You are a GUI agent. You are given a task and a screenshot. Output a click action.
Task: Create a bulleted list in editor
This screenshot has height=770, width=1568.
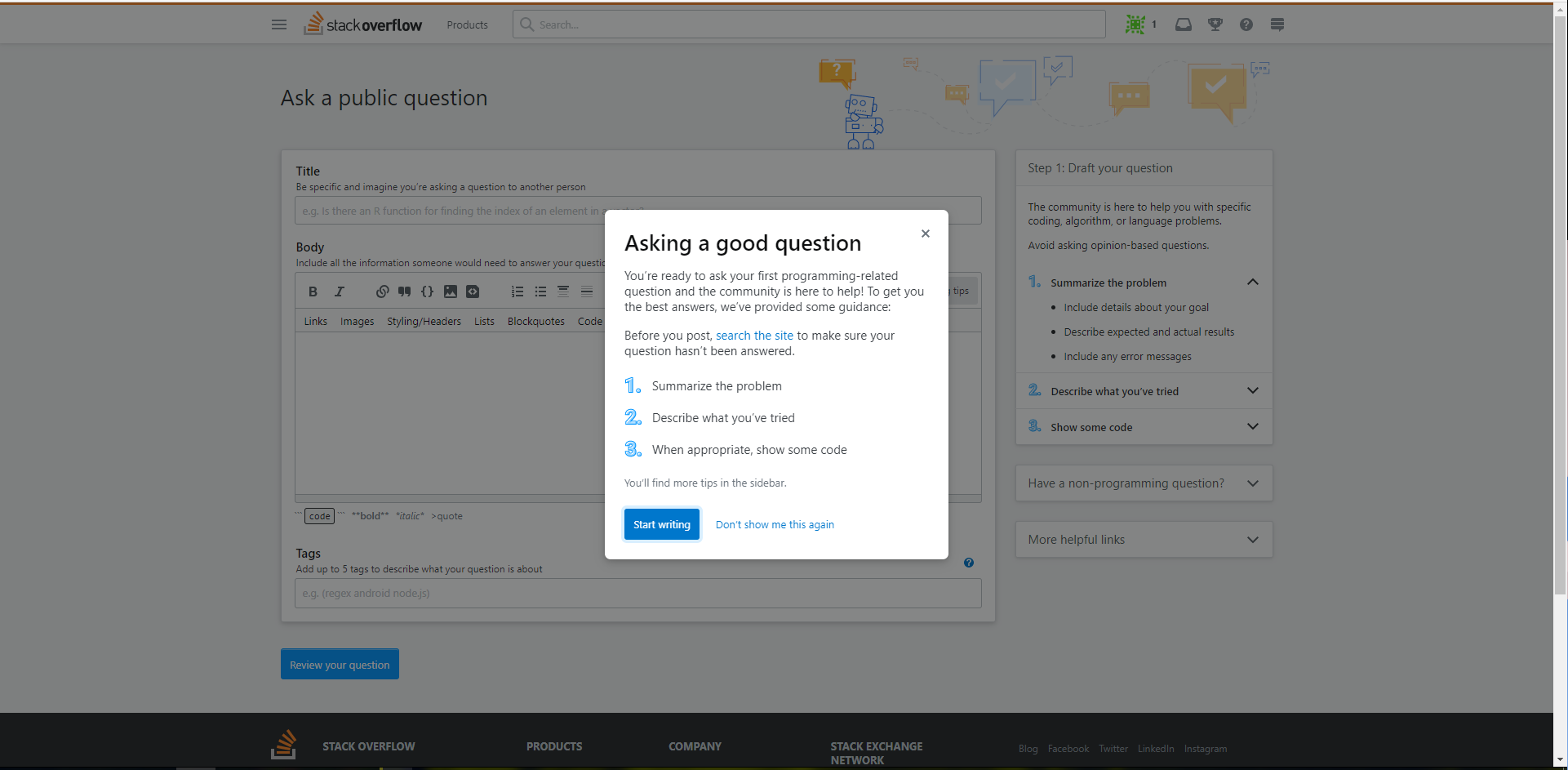click(x=540, y=292)
